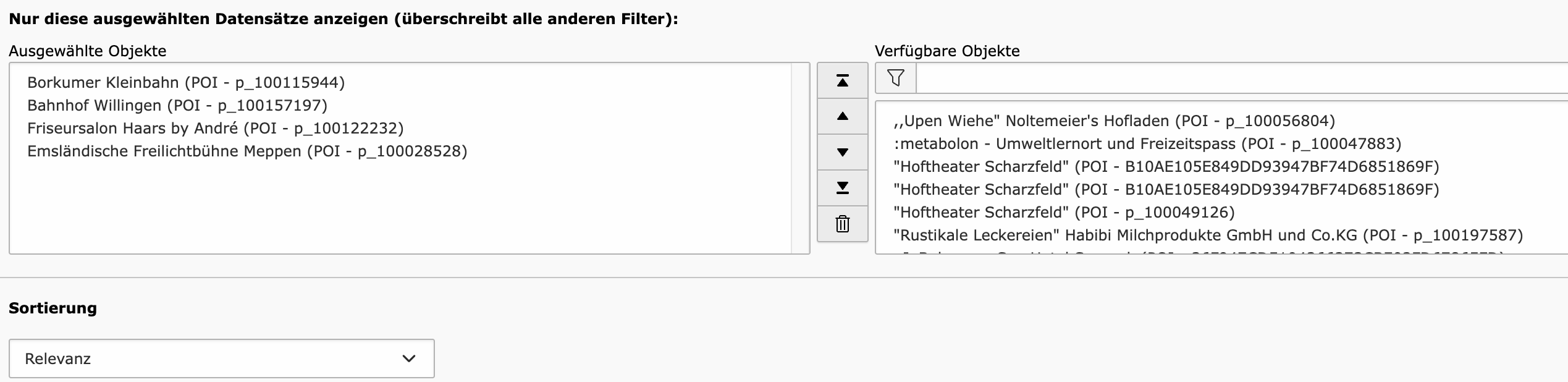Add :metabolon Umweltlernort und Freizeitspass item

[1147, 143]
